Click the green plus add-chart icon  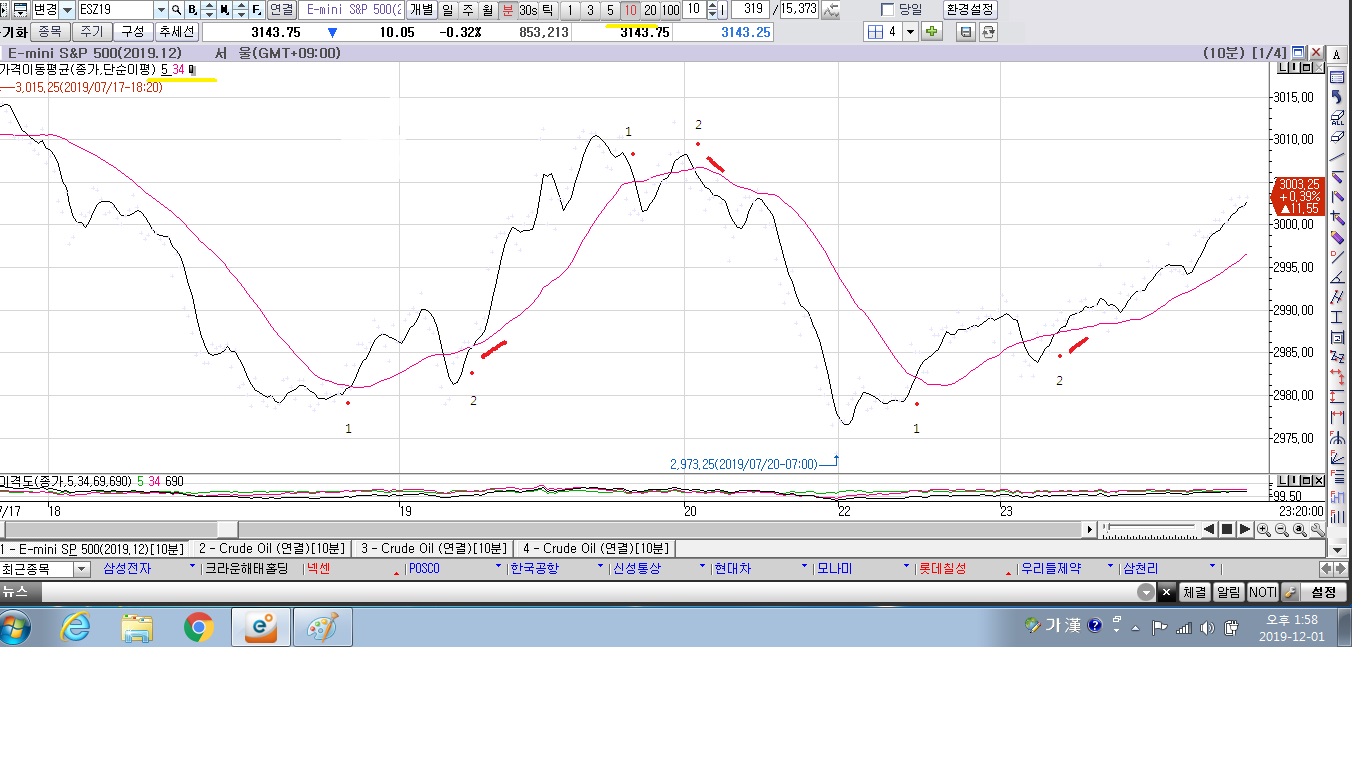click(932, 32)
